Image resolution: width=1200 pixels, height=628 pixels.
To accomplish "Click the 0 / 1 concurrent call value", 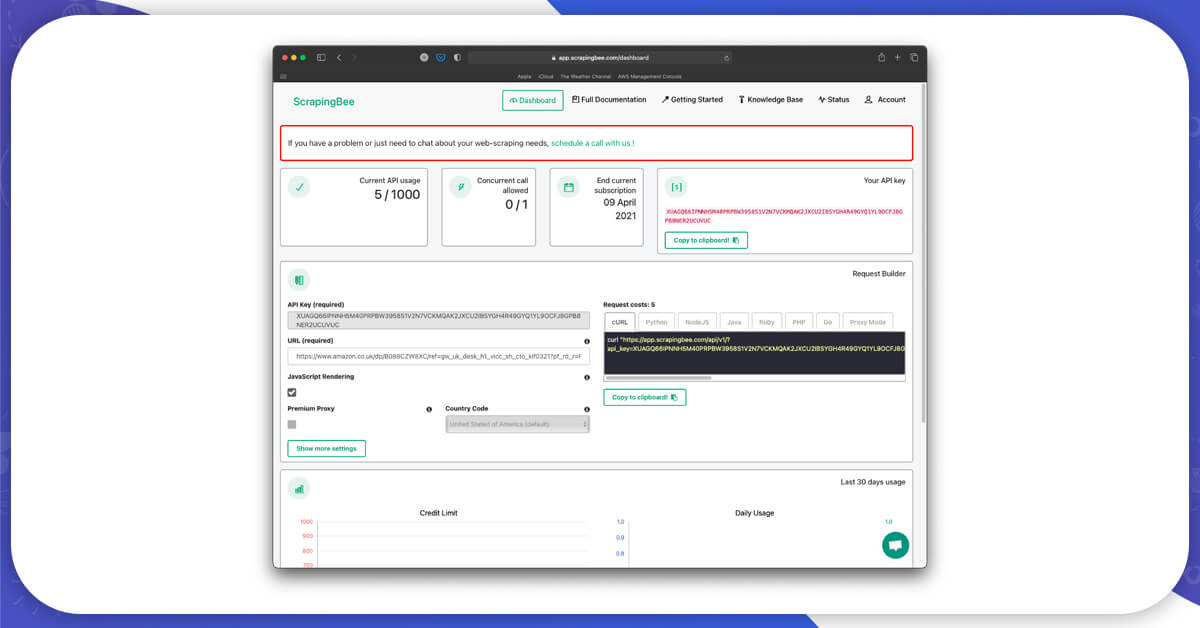I will [x=516, y=204].
